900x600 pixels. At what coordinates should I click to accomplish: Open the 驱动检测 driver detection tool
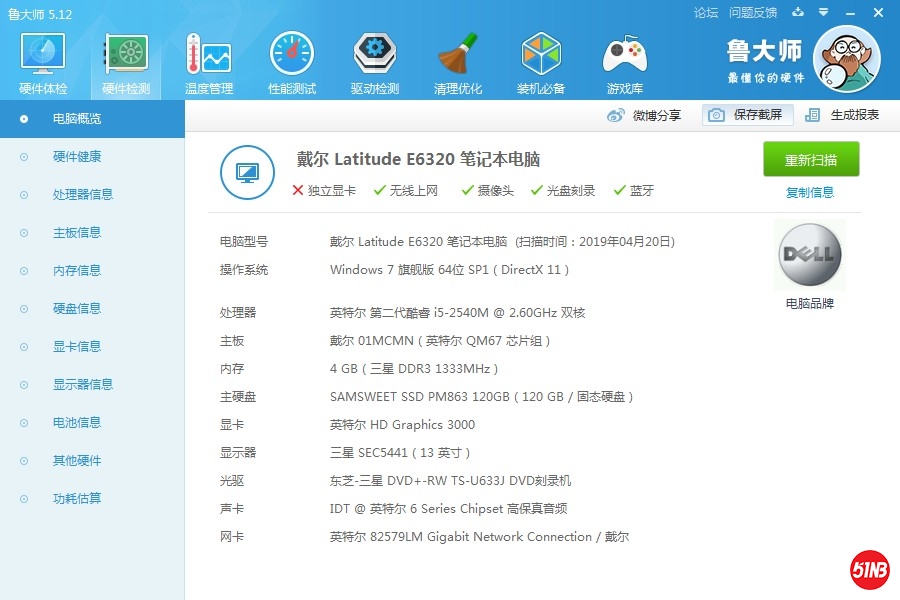pos(374,60)
